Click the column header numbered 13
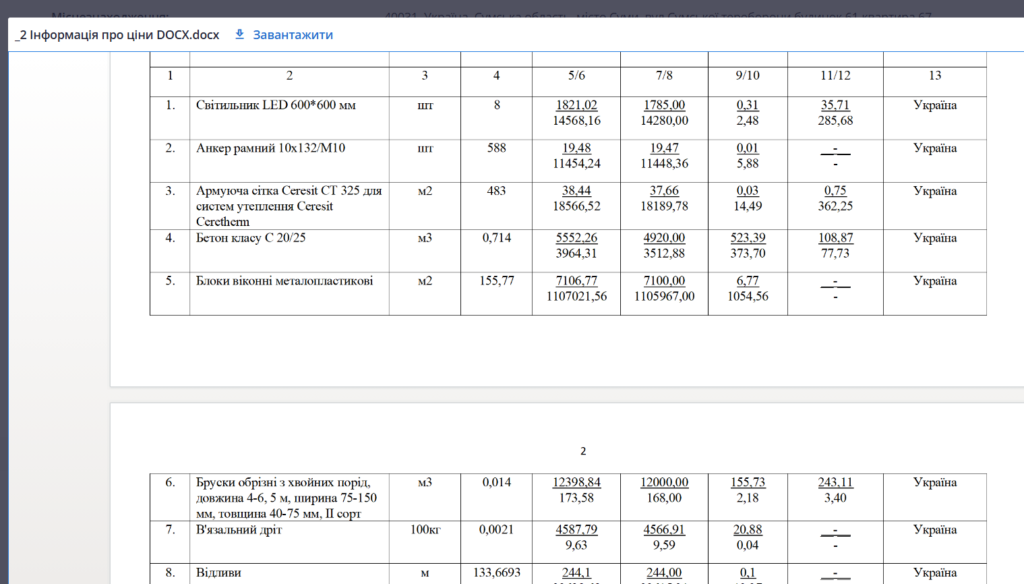Screen dimensions: 1024x584 tap(934, 75)
